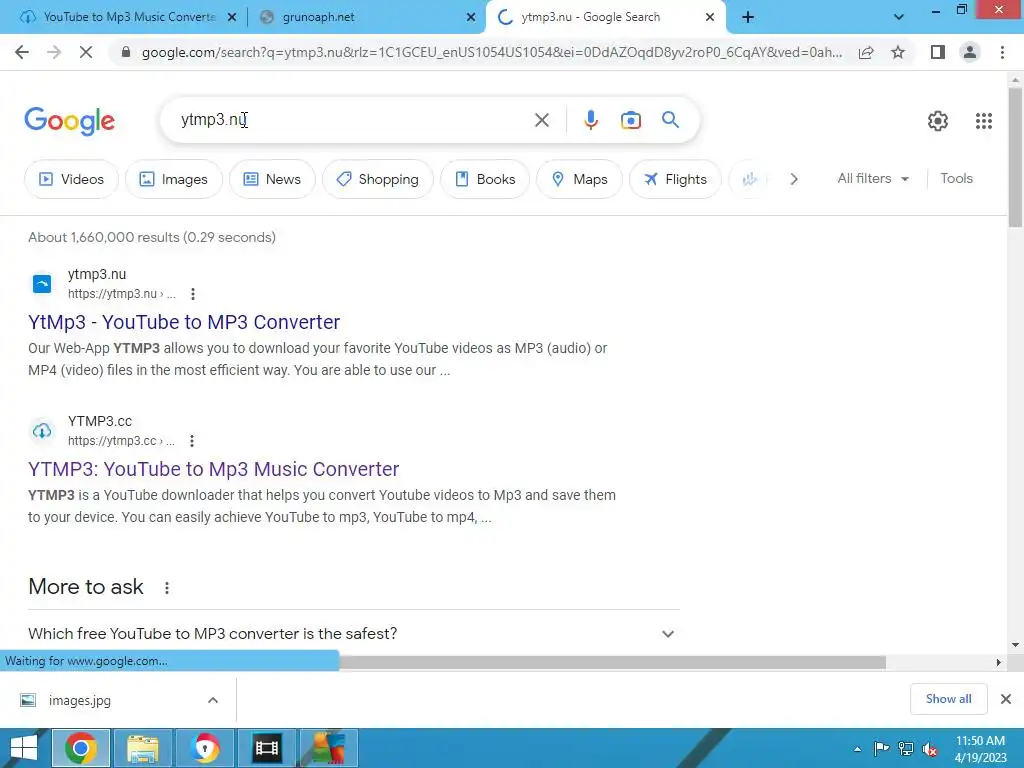Screen dimensions: 1024x768
Task: Click the Chrome icon on taskbar
Action: pyautogui.click(x=80, y=748)
